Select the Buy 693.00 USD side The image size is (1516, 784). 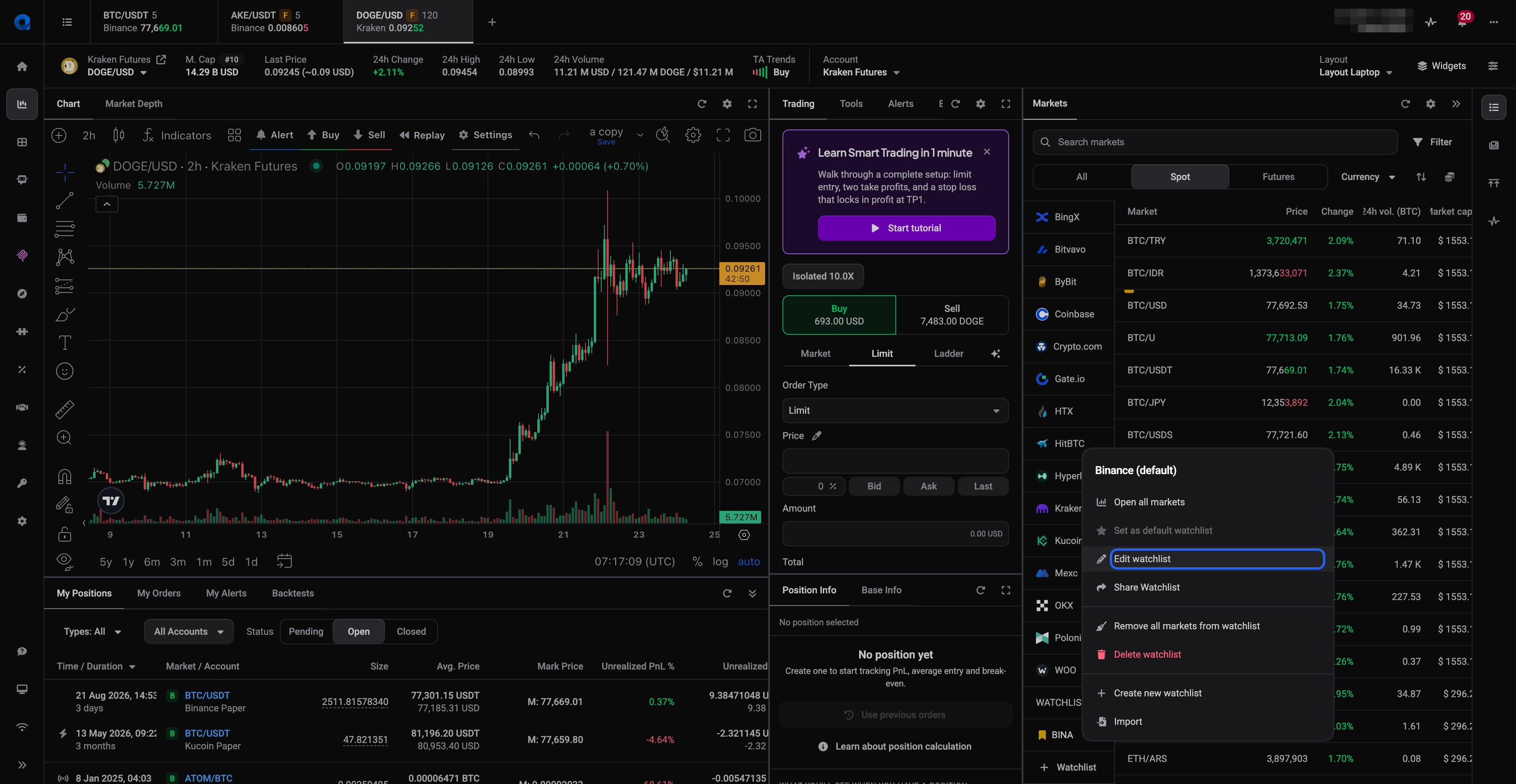[839, 315]
